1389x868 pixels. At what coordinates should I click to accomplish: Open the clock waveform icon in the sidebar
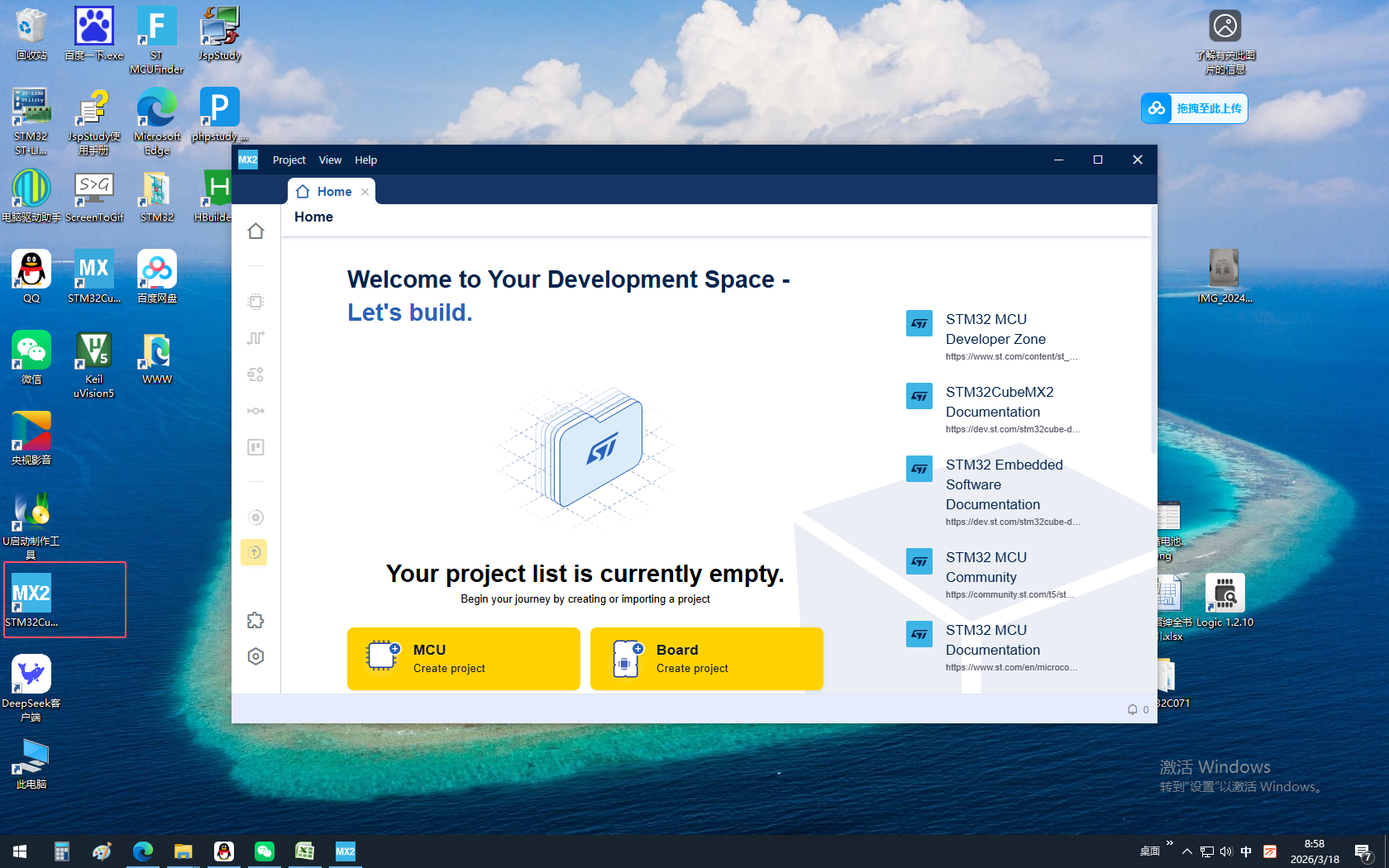[255, 338]
